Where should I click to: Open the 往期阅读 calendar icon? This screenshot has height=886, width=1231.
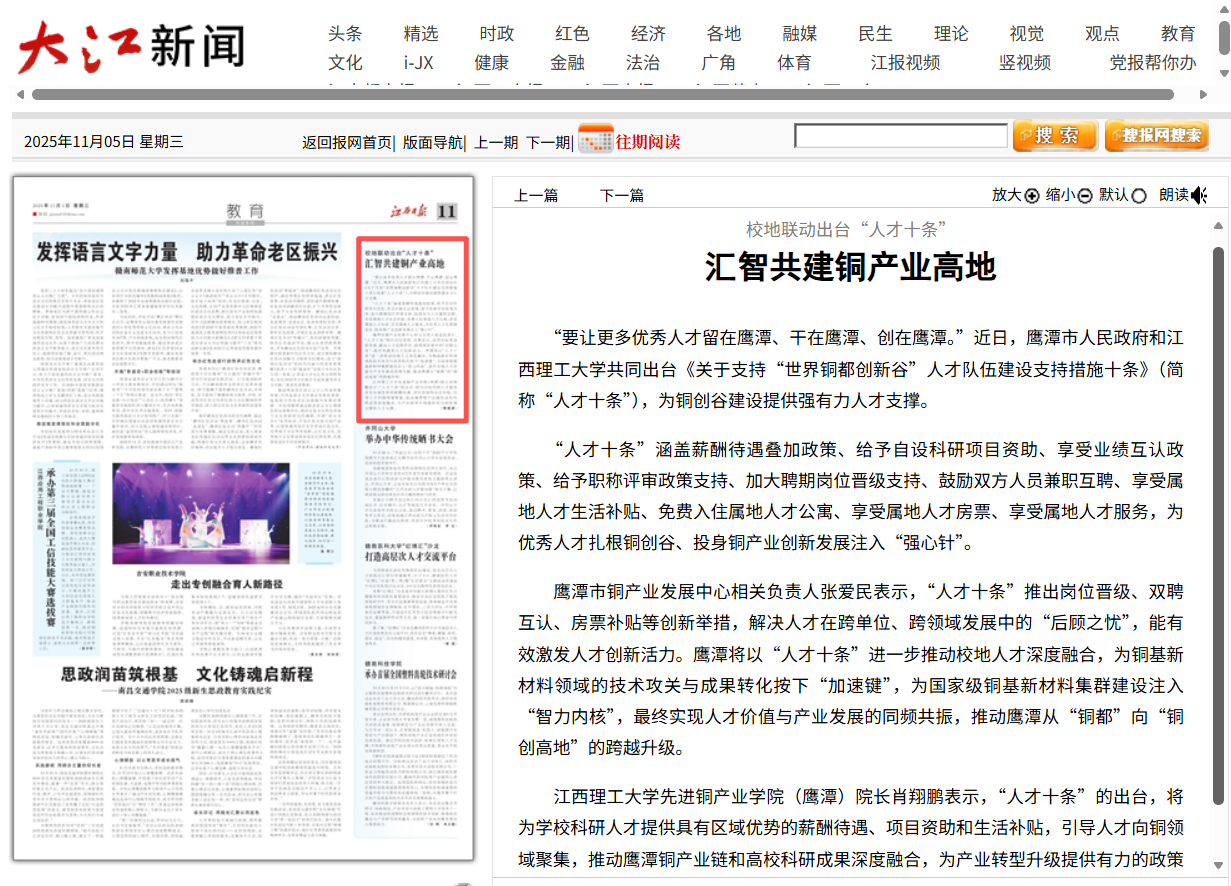click(596, 140)
